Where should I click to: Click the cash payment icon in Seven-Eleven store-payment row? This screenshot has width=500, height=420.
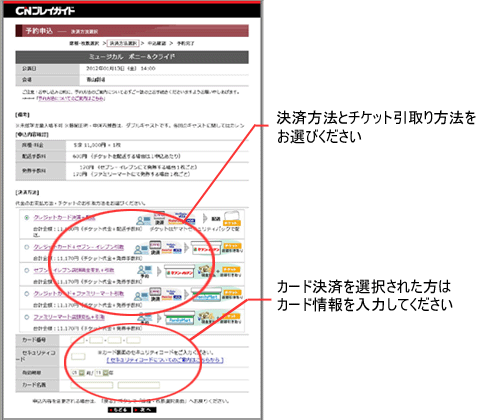click(206, 271)
